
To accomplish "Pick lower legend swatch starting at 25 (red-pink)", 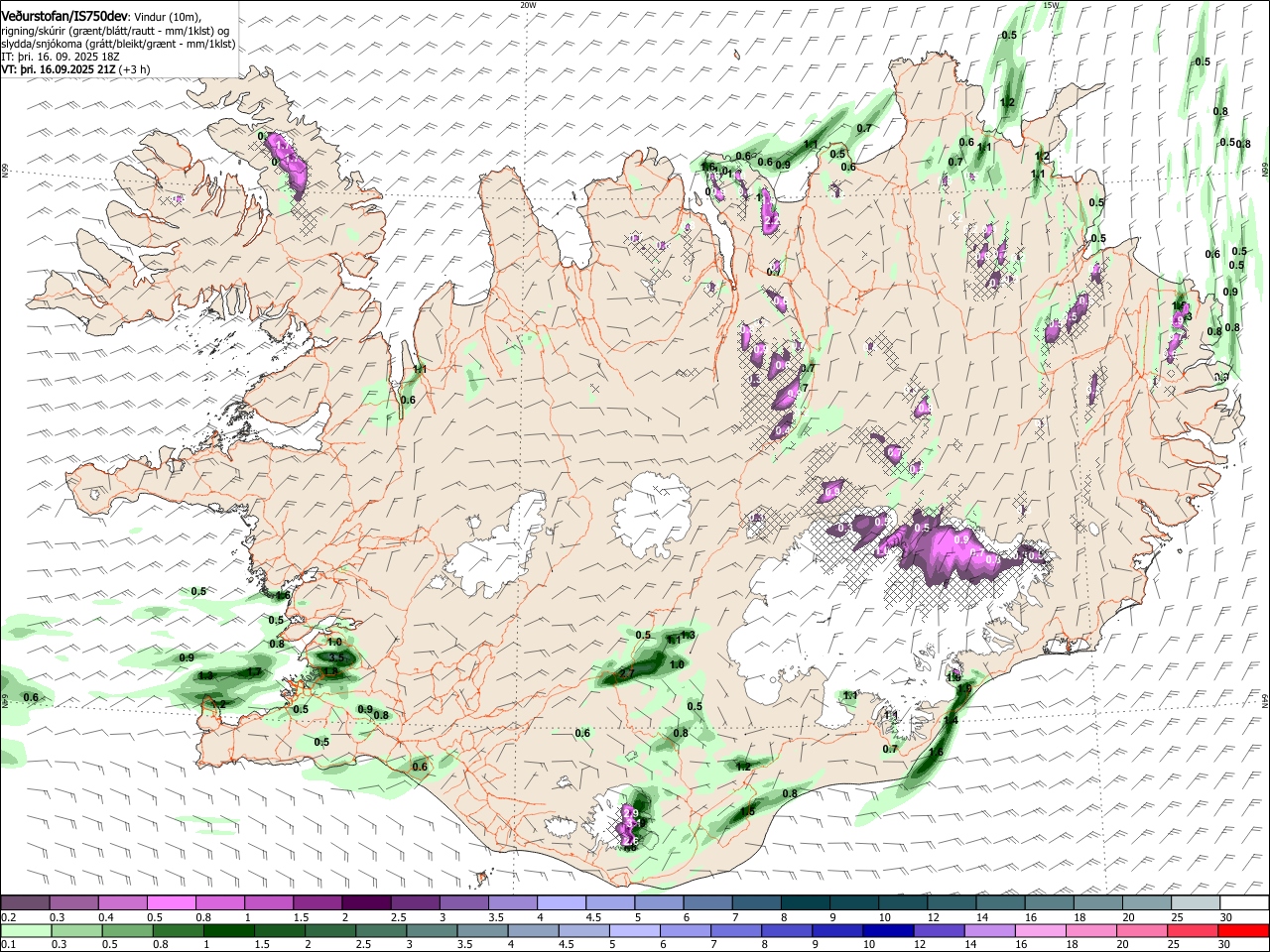I will 1195,930.
